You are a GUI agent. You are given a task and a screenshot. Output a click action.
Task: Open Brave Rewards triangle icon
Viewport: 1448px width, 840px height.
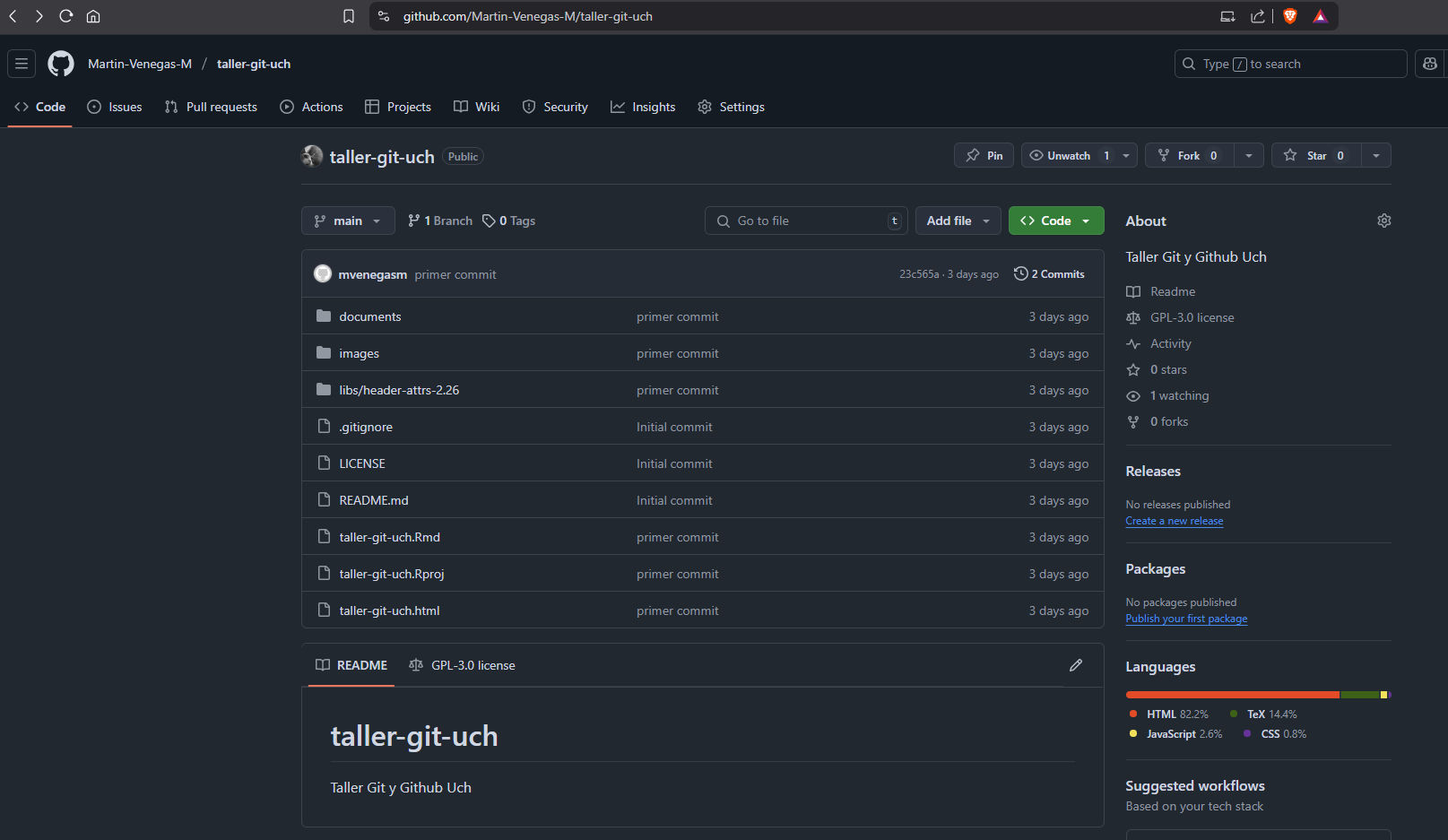coord(1320,16)
